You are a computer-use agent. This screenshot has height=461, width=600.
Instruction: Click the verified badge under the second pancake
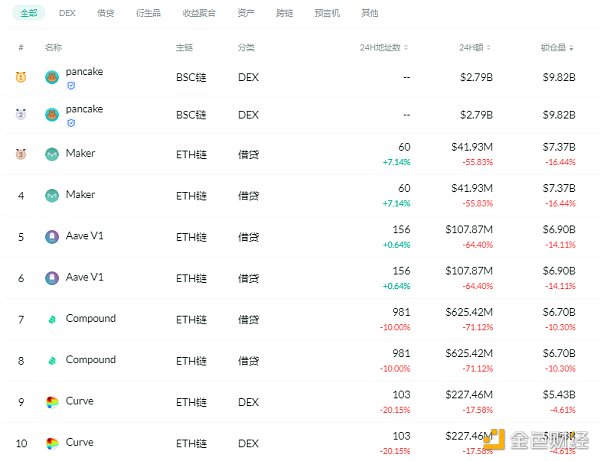tap(71, 122)
